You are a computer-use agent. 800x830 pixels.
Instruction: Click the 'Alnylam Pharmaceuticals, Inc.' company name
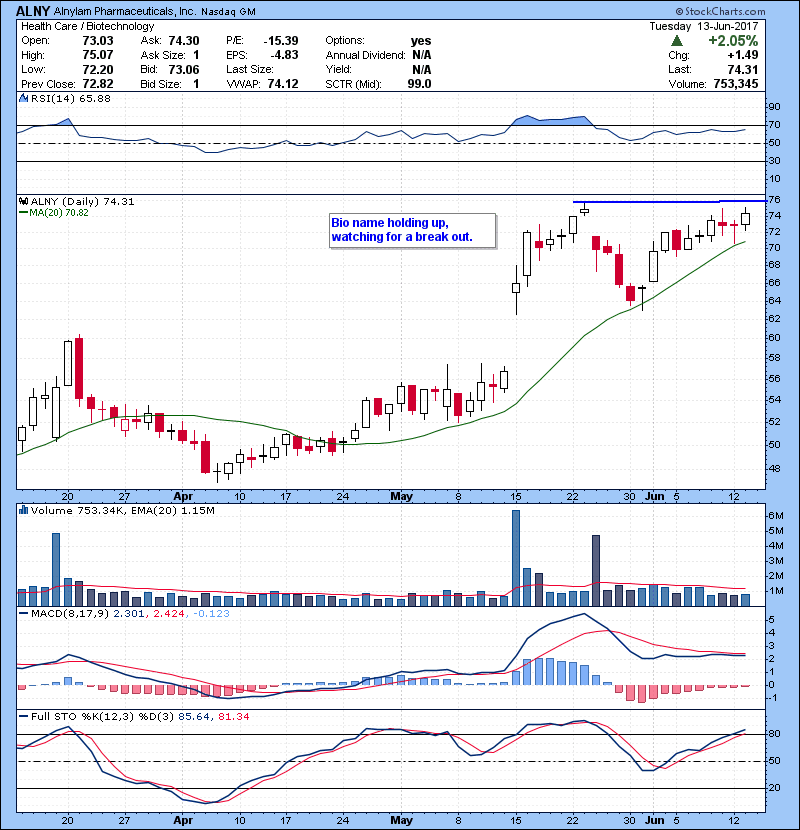[x=125, y=12]
